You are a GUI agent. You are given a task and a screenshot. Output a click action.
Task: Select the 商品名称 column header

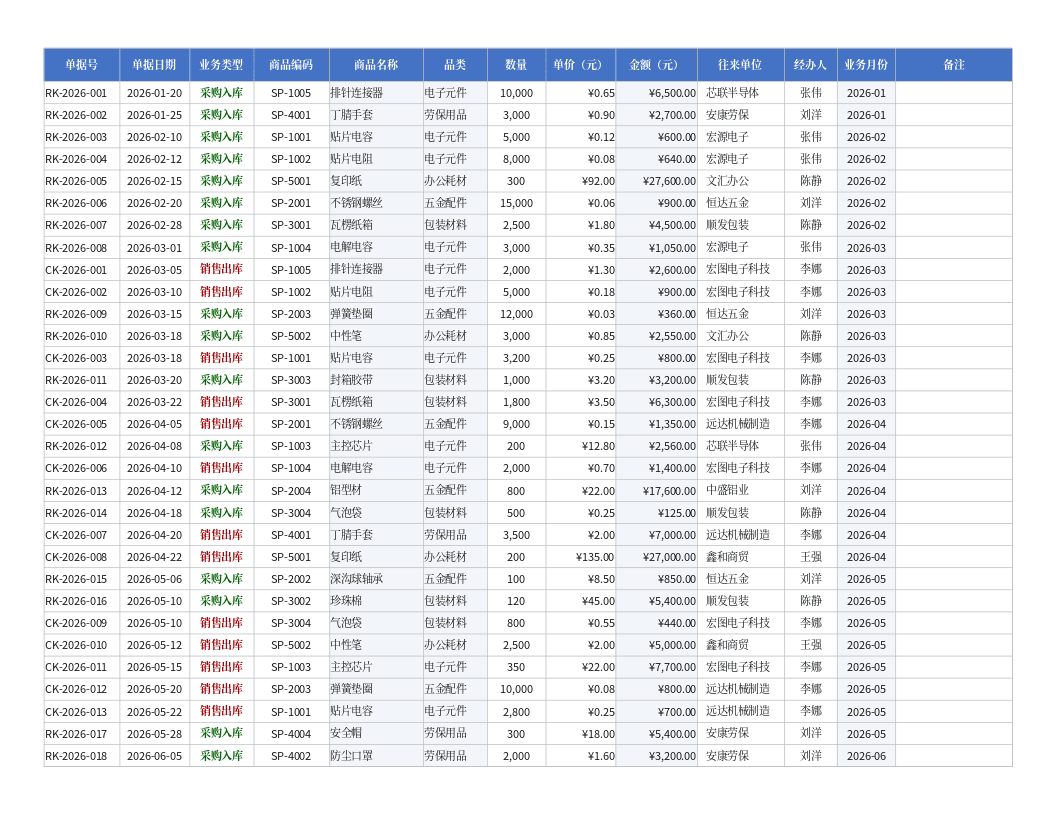pos(376,65)
